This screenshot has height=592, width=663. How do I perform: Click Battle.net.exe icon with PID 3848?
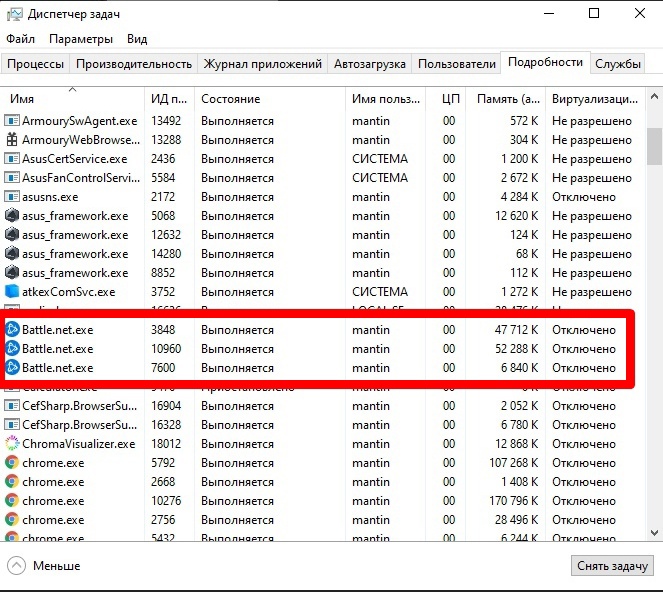tap(12, 329)
